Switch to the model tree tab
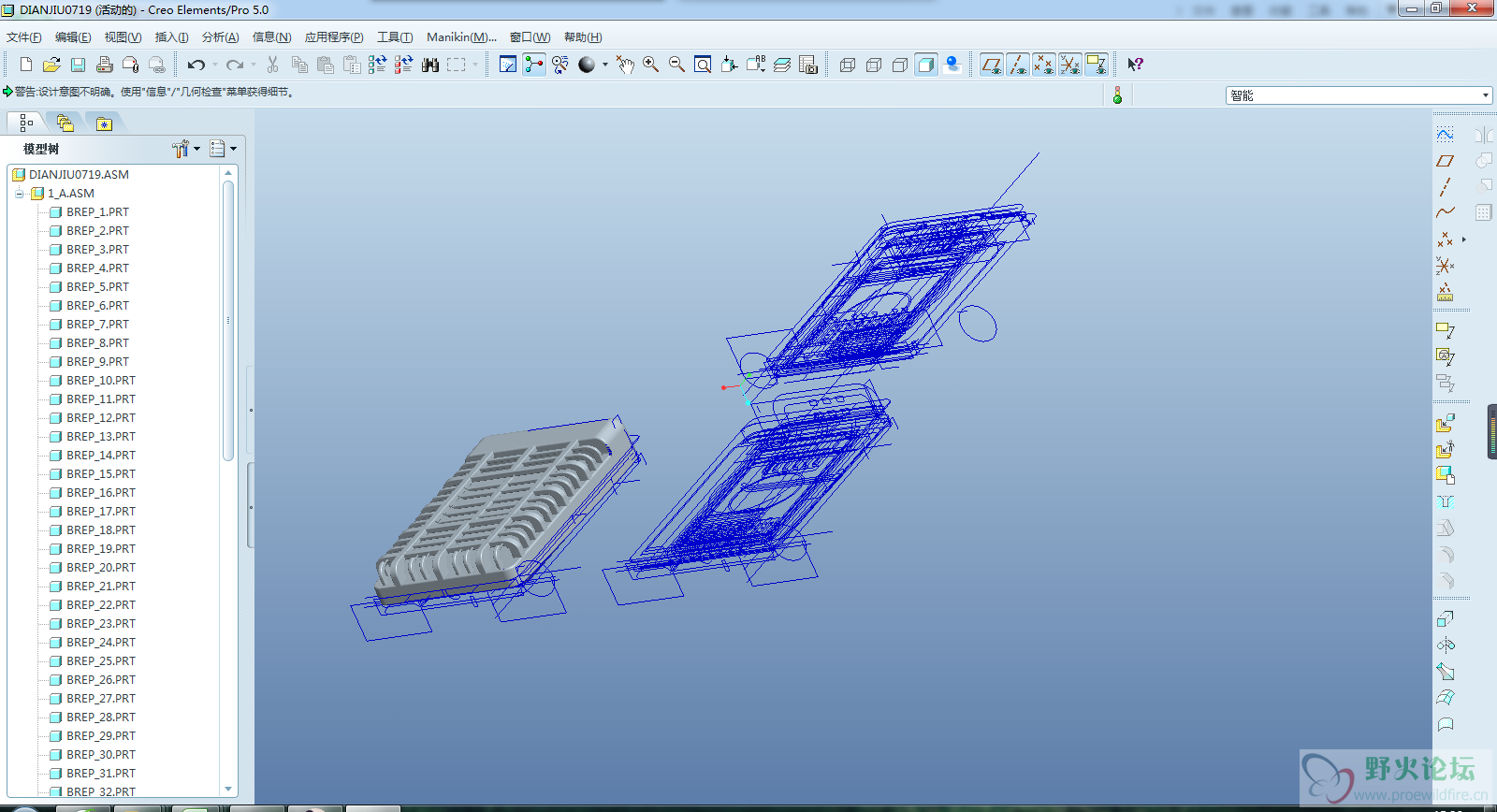The width and height of the screenshot is (1497, 812). point(25,123)
